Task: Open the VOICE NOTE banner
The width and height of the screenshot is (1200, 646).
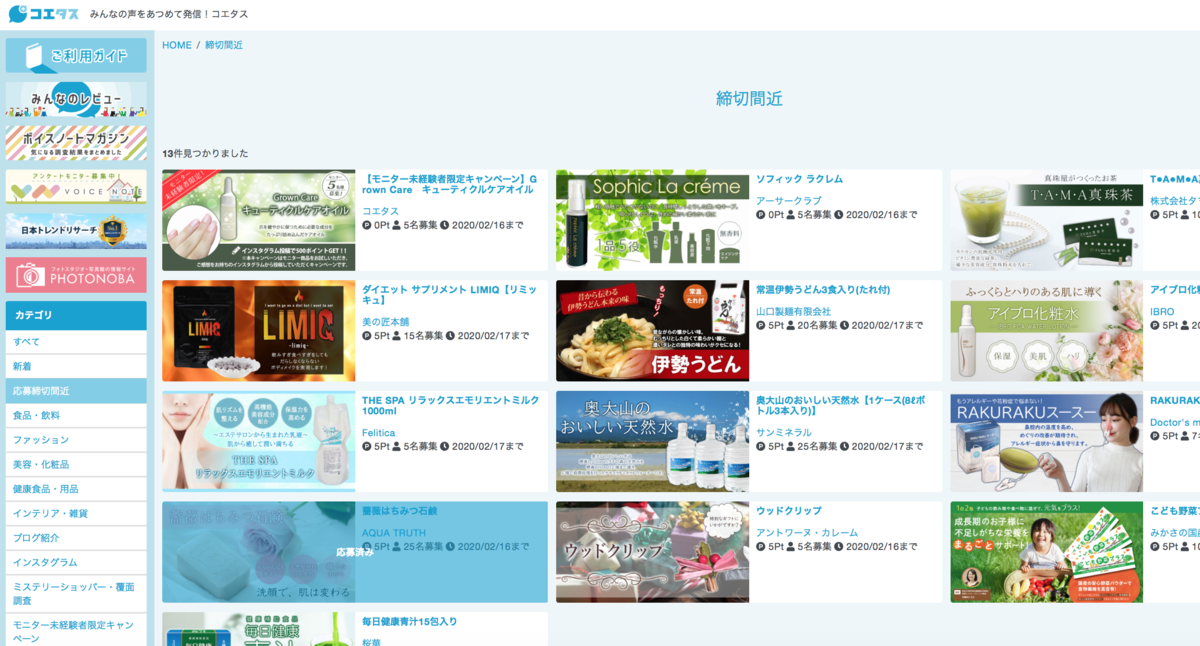Action: click(x=76, y=187)
